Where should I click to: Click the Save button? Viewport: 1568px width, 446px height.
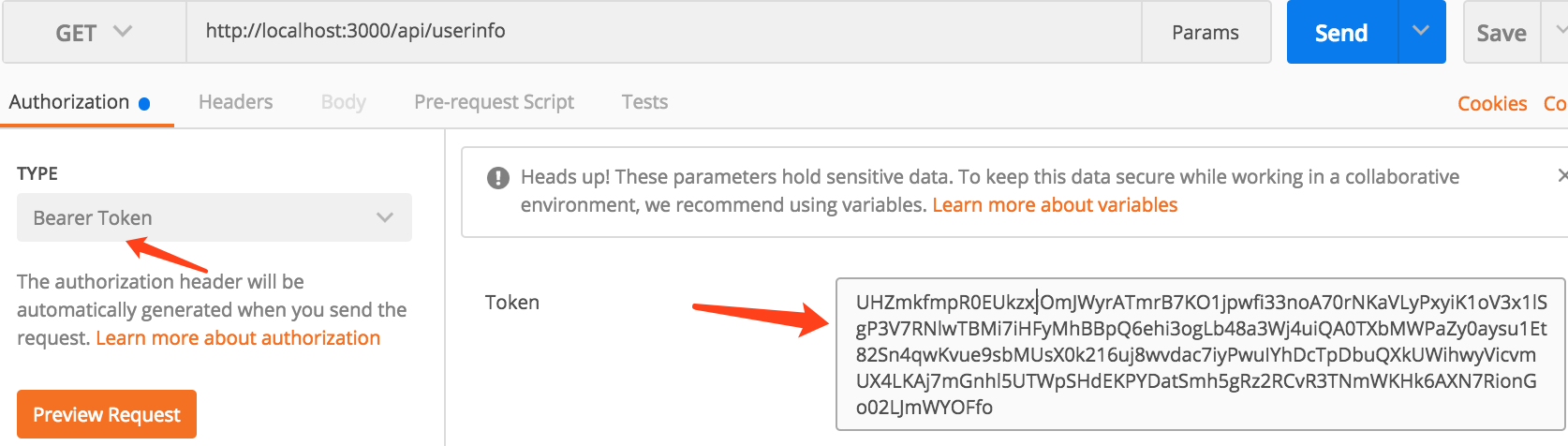[x=1501, y=33]
